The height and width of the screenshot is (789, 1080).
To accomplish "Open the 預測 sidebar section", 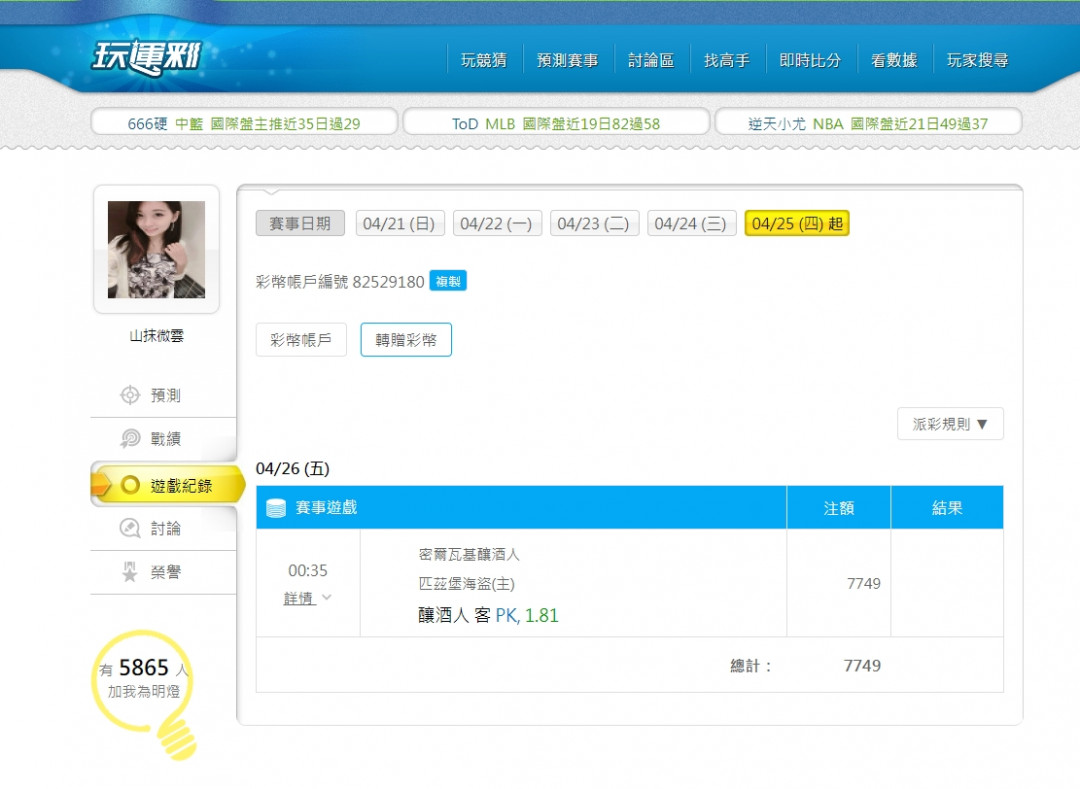I will 163,395.
